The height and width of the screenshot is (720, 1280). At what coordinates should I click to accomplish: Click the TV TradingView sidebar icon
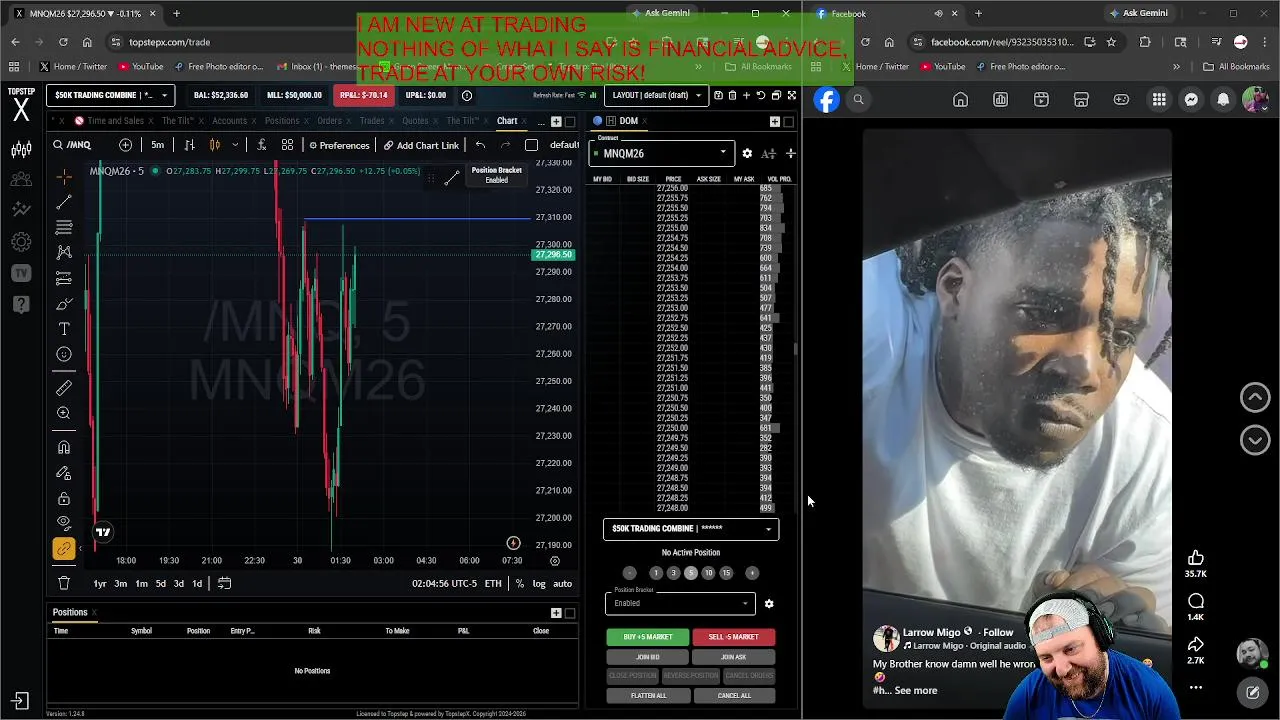click(21, 273)
